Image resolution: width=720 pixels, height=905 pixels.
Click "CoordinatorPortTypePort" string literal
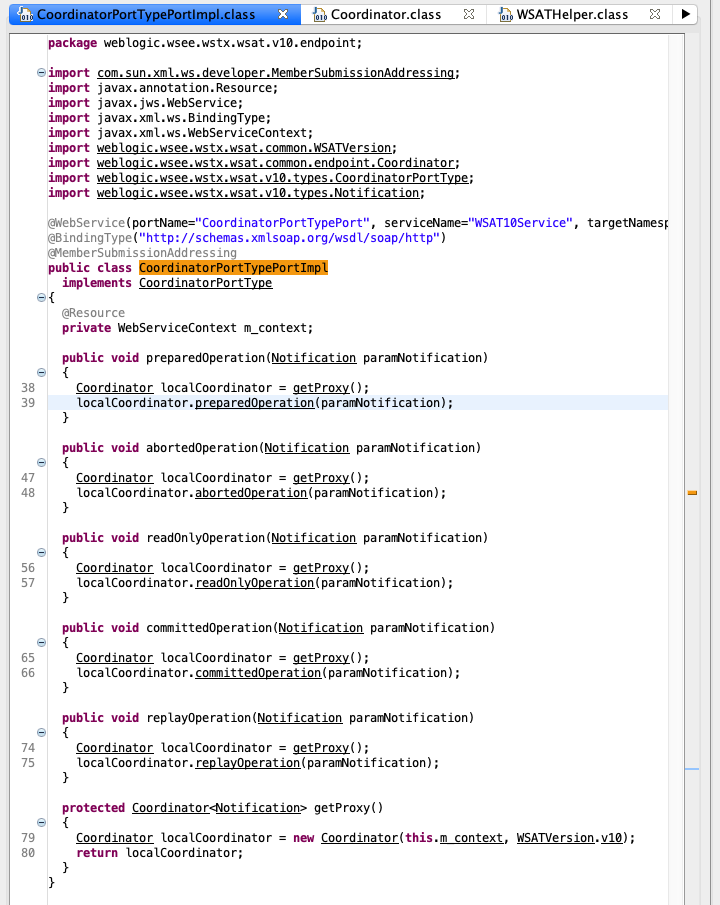click(x=282, y=223)
